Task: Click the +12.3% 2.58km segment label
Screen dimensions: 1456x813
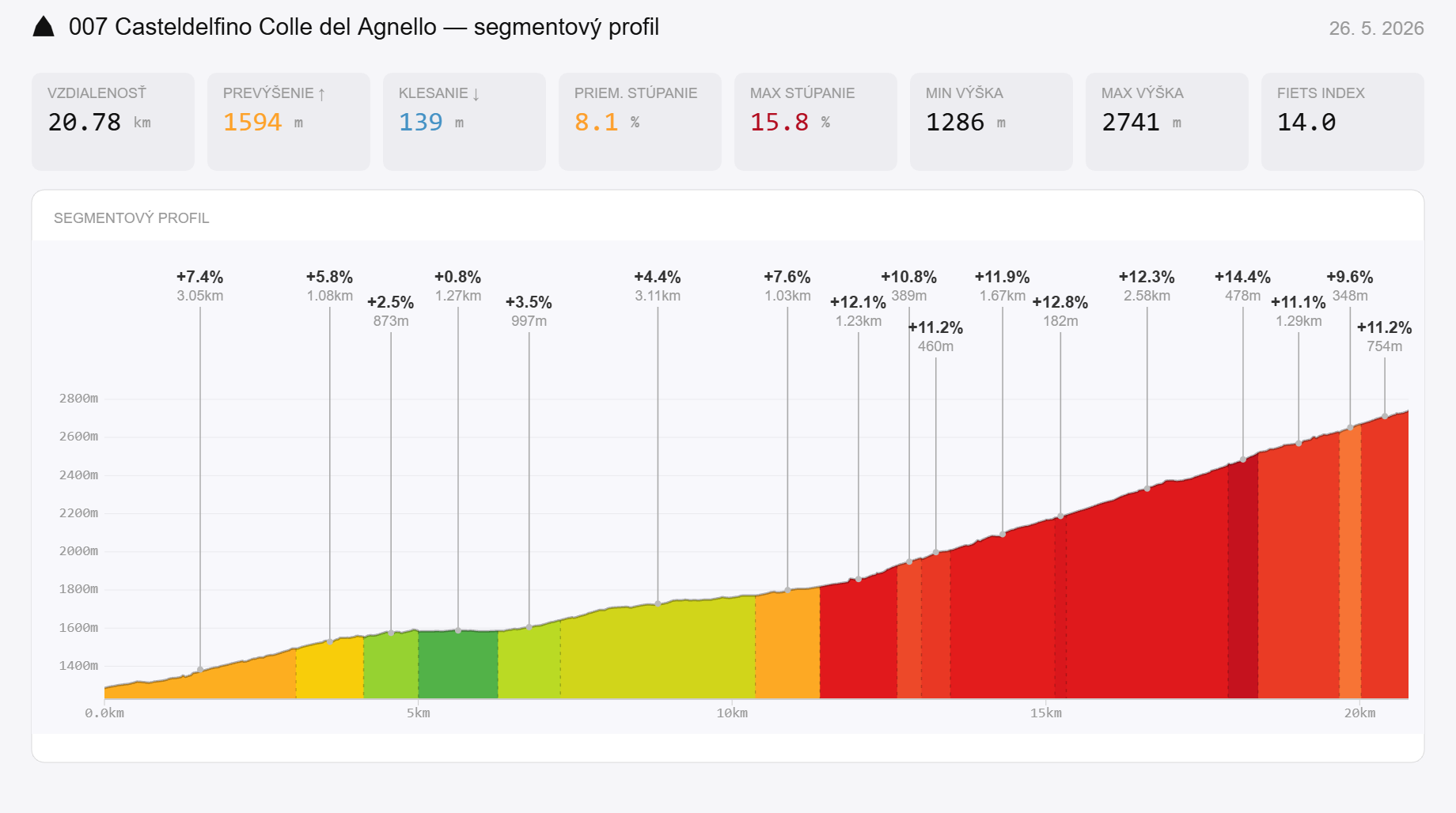Action: coord(1147,286)
